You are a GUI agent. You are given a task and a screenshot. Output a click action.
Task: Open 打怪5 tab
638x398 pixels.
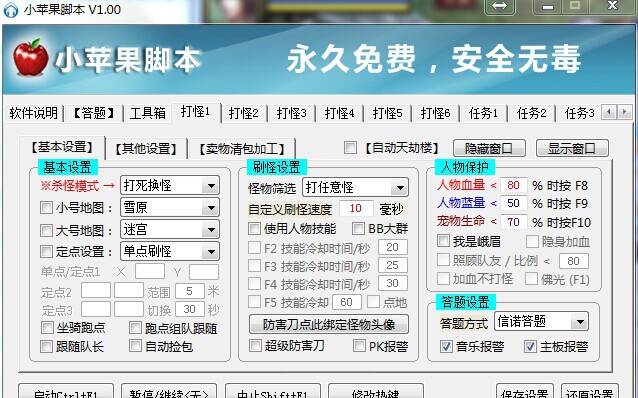(x=387, y=113)
